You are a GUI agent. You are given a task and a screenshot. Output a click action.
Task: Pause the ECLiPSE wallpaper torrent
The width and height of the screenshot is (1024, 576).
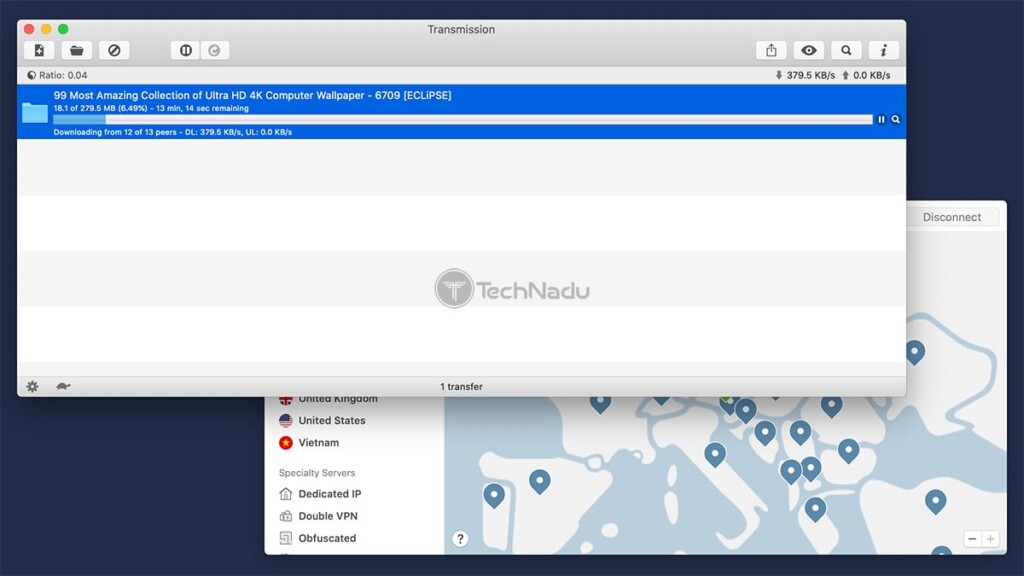tap(881, 120)
